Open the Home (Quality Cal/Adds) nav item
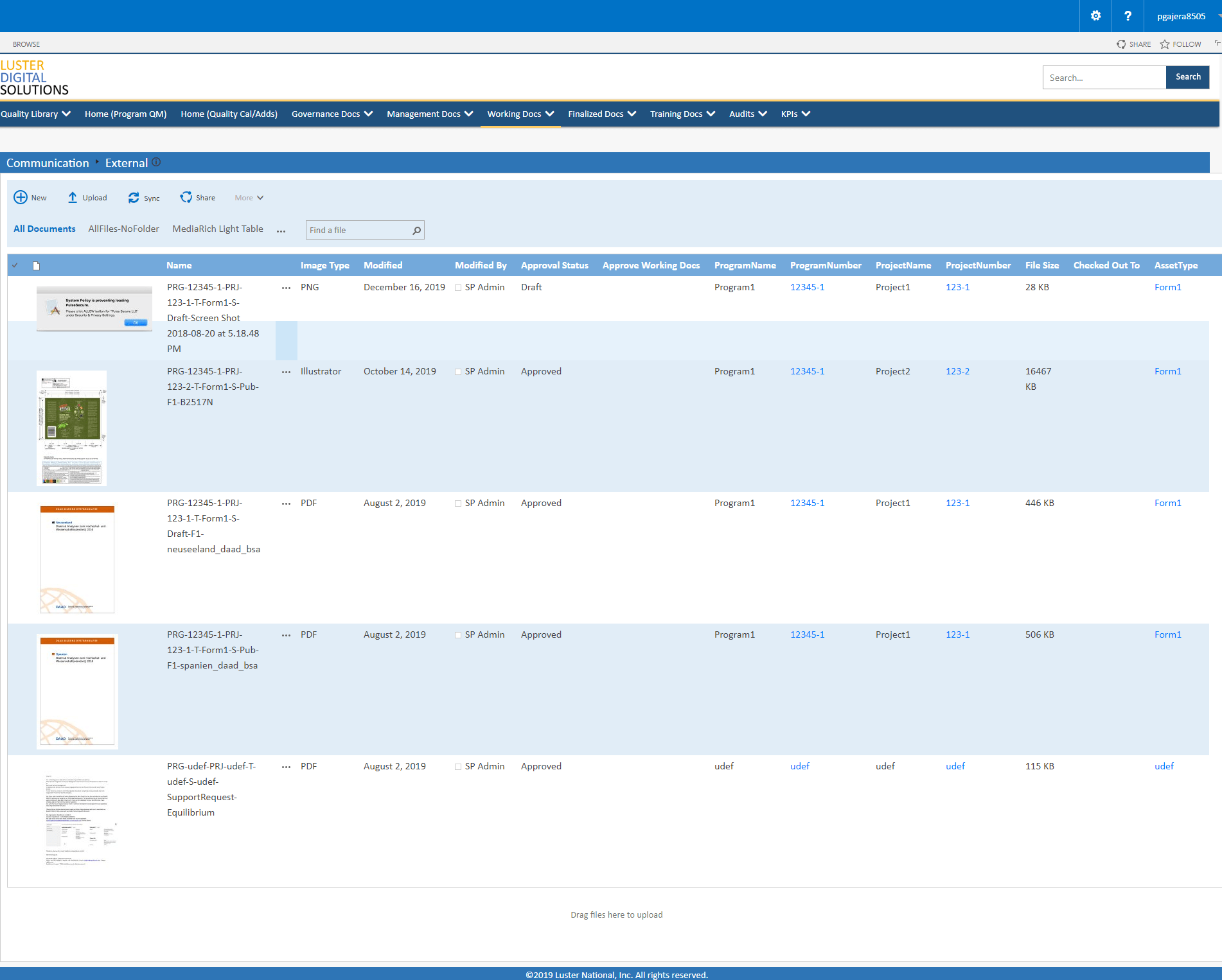Image resolution: width=1222 pixels, height=980 pixels. pyautogui.click(x=229, y=114)
